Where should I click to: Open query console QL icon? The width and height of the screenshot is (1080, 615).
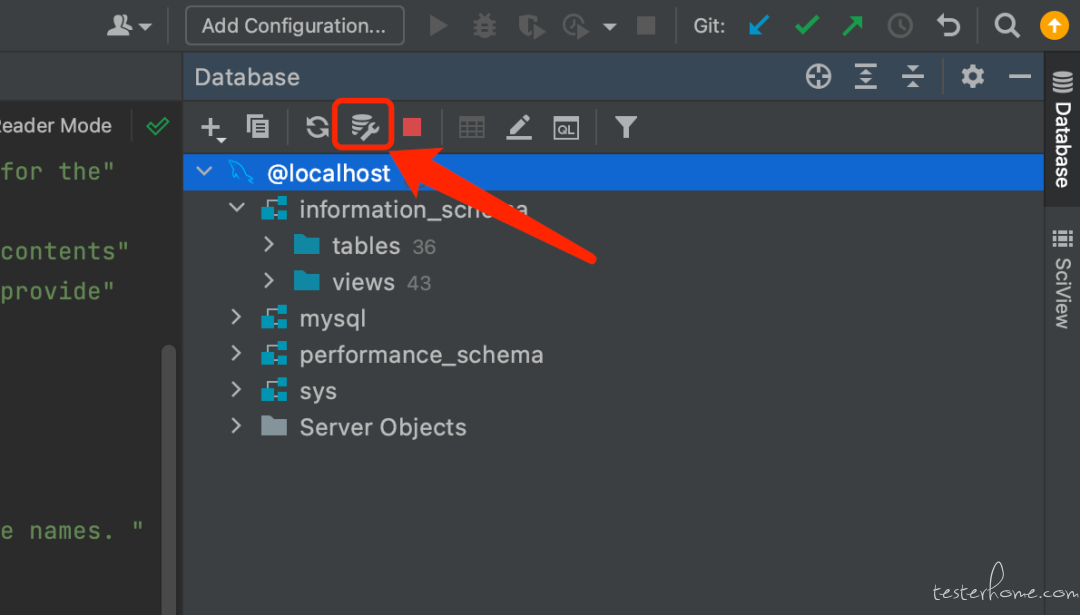point(565,128)
